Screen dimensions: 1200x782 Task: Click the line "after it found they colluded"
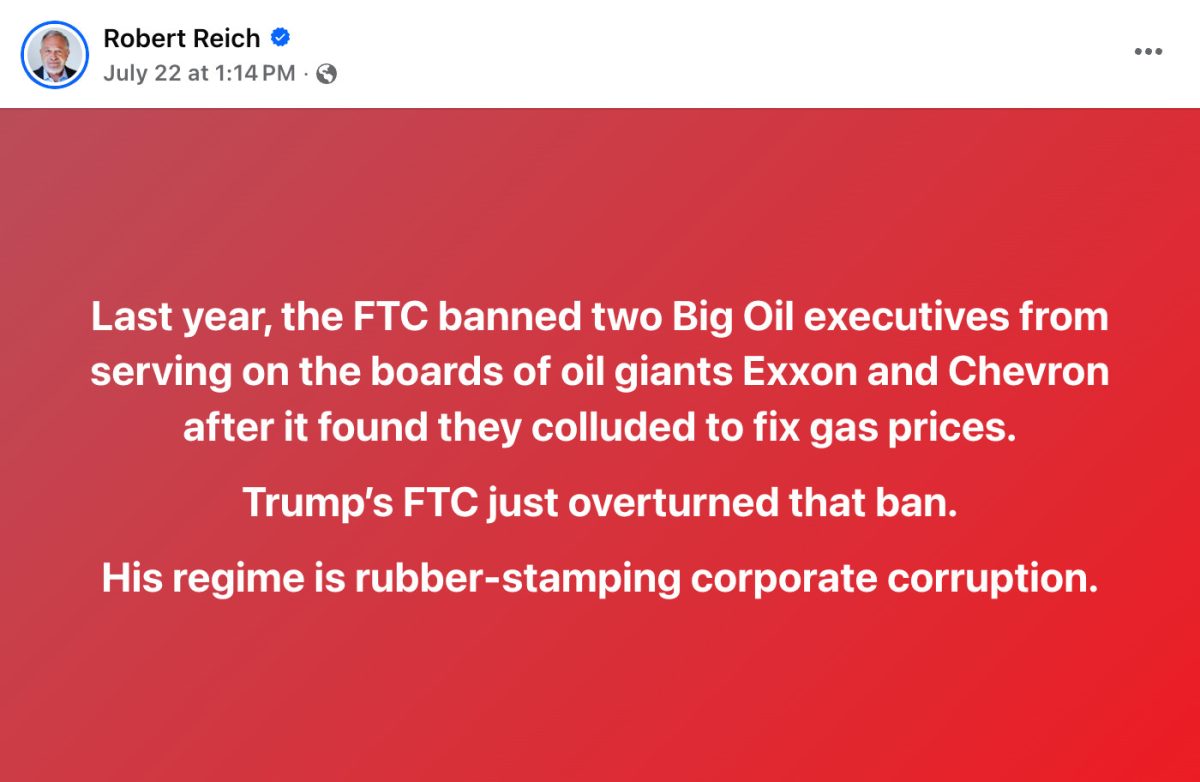click(600, 427)
